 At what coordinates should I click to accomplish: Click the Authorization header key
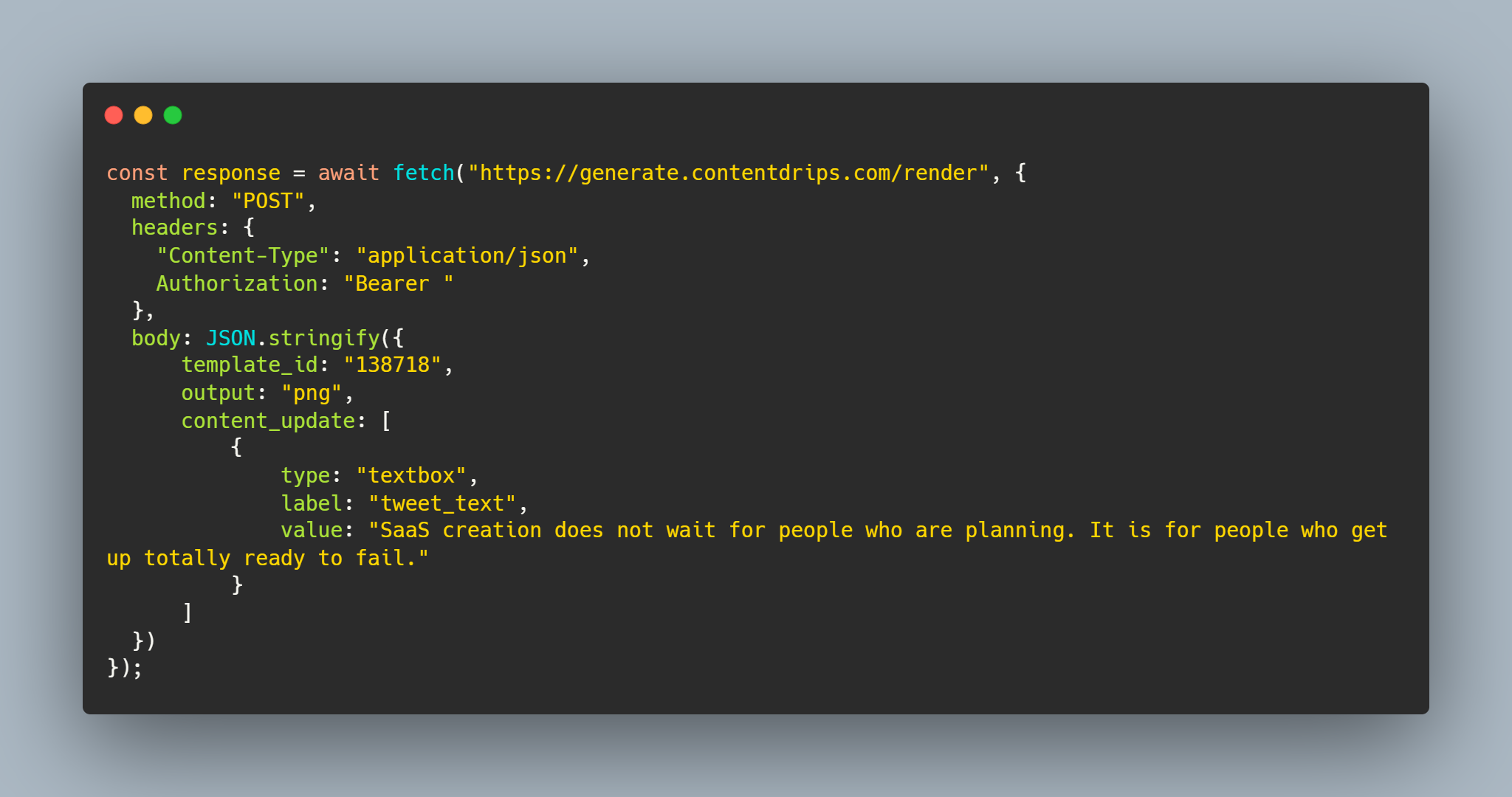tap(236, 283)
